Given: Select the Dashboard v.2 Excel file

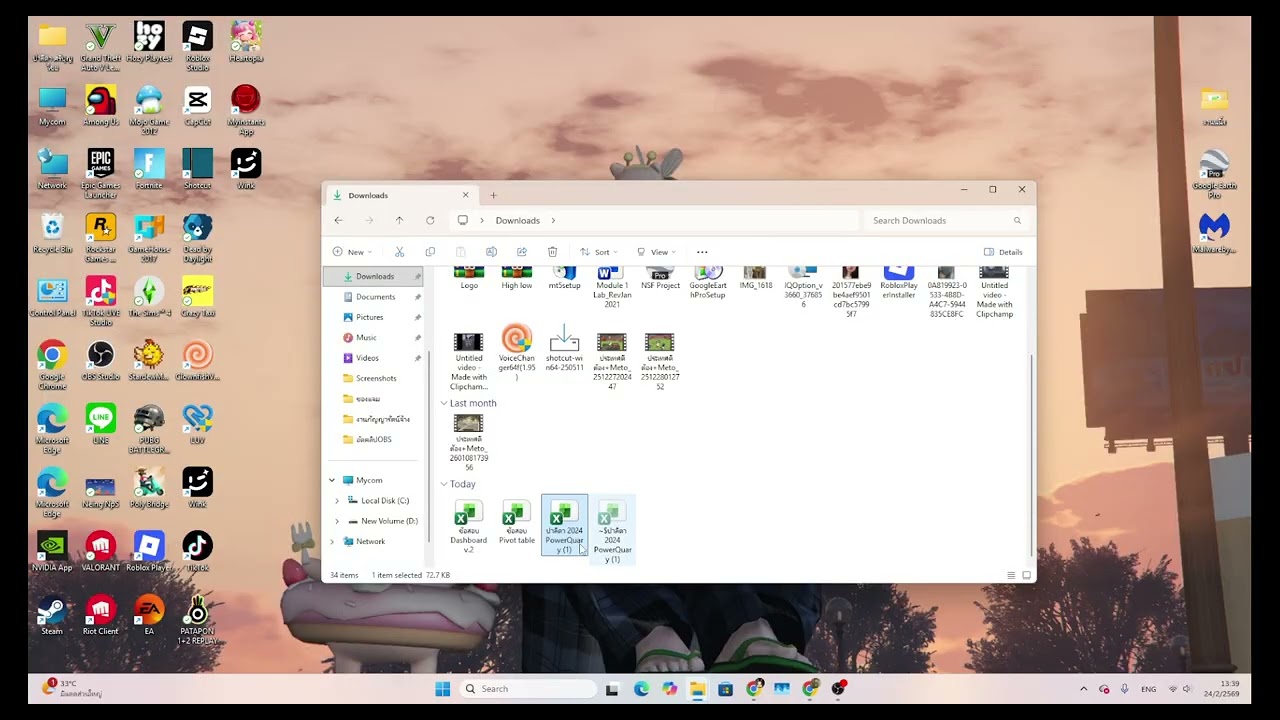Looking at the screenshot, I should click(468, 527).
